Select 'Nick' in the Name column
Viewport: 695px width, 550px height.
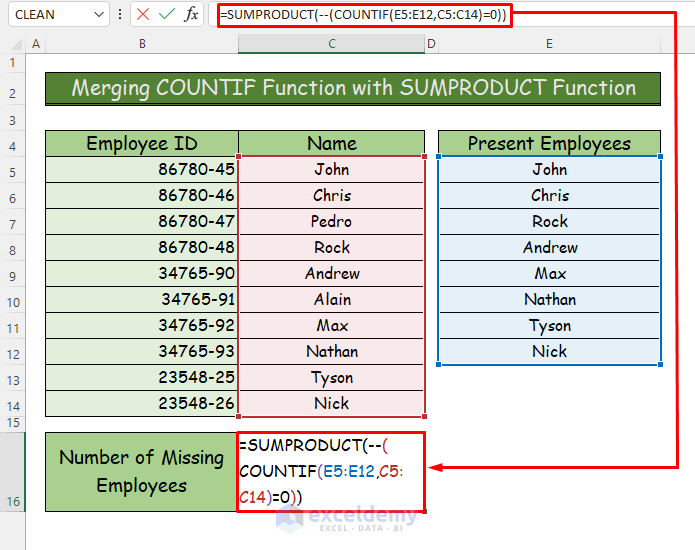point(332,403)
